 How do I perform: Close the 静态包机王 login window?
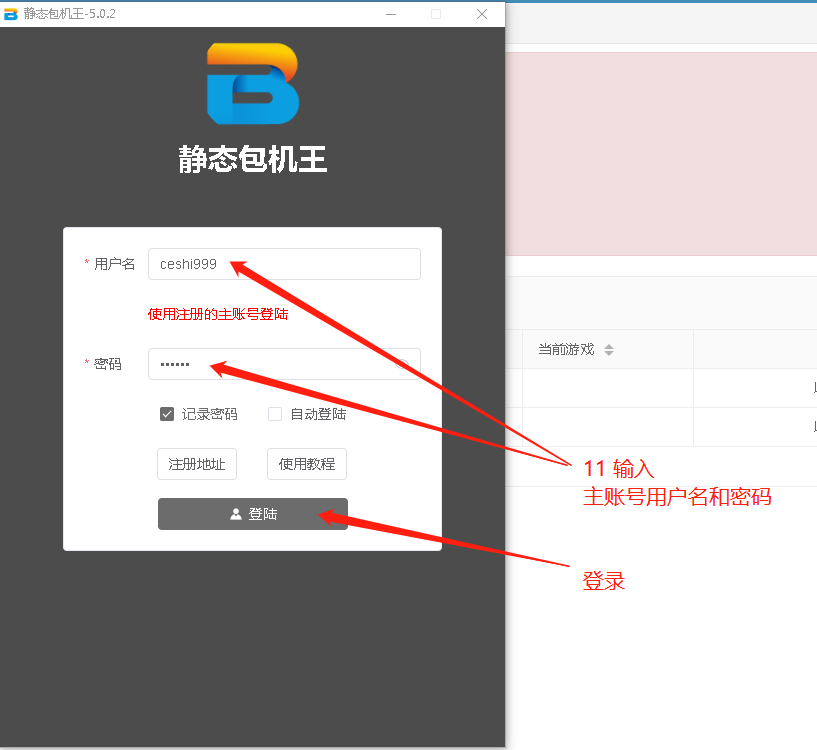[x=482, y=14]
